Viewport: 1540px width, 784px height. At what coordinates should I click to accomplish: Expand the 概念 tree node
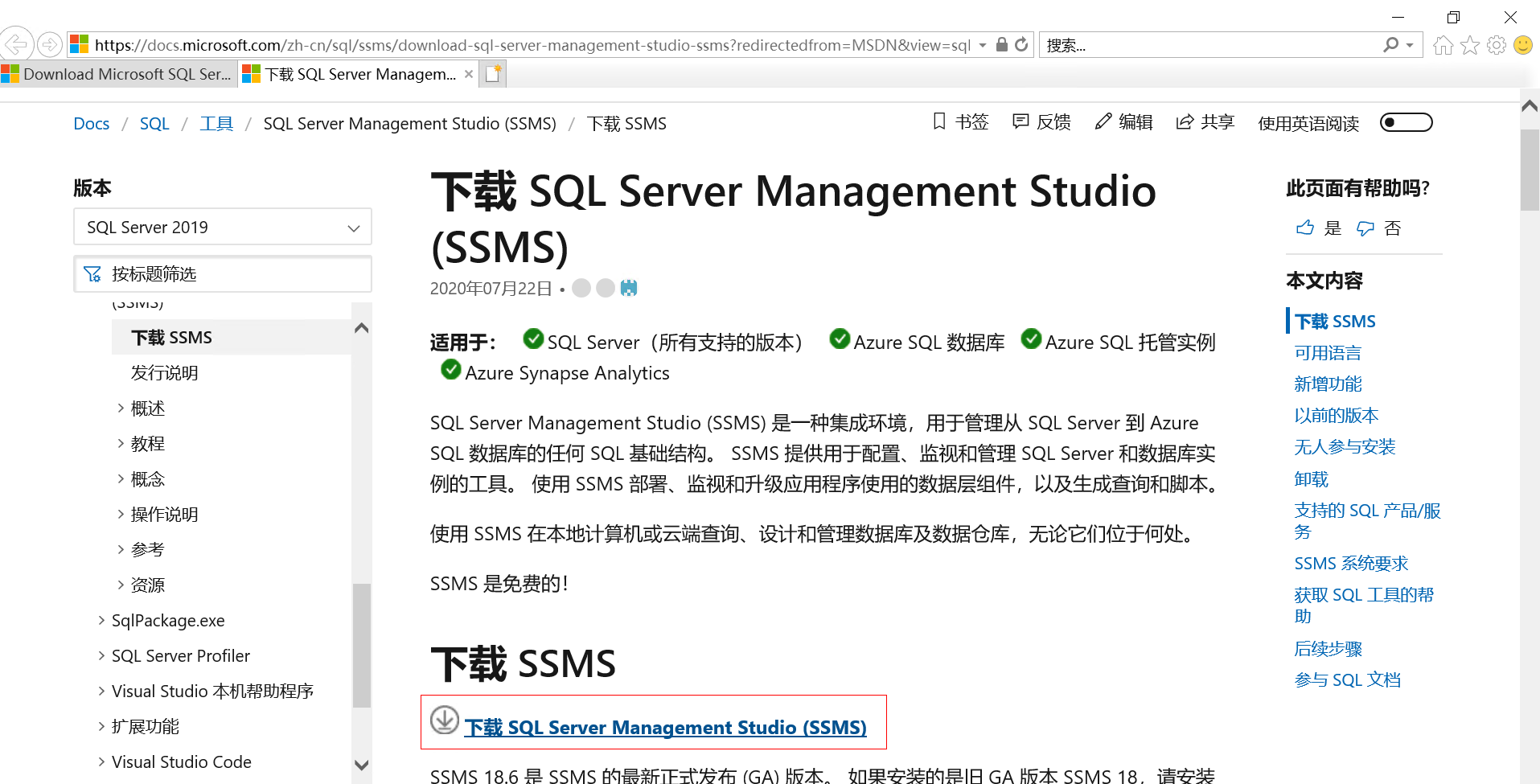coord(121,478)
